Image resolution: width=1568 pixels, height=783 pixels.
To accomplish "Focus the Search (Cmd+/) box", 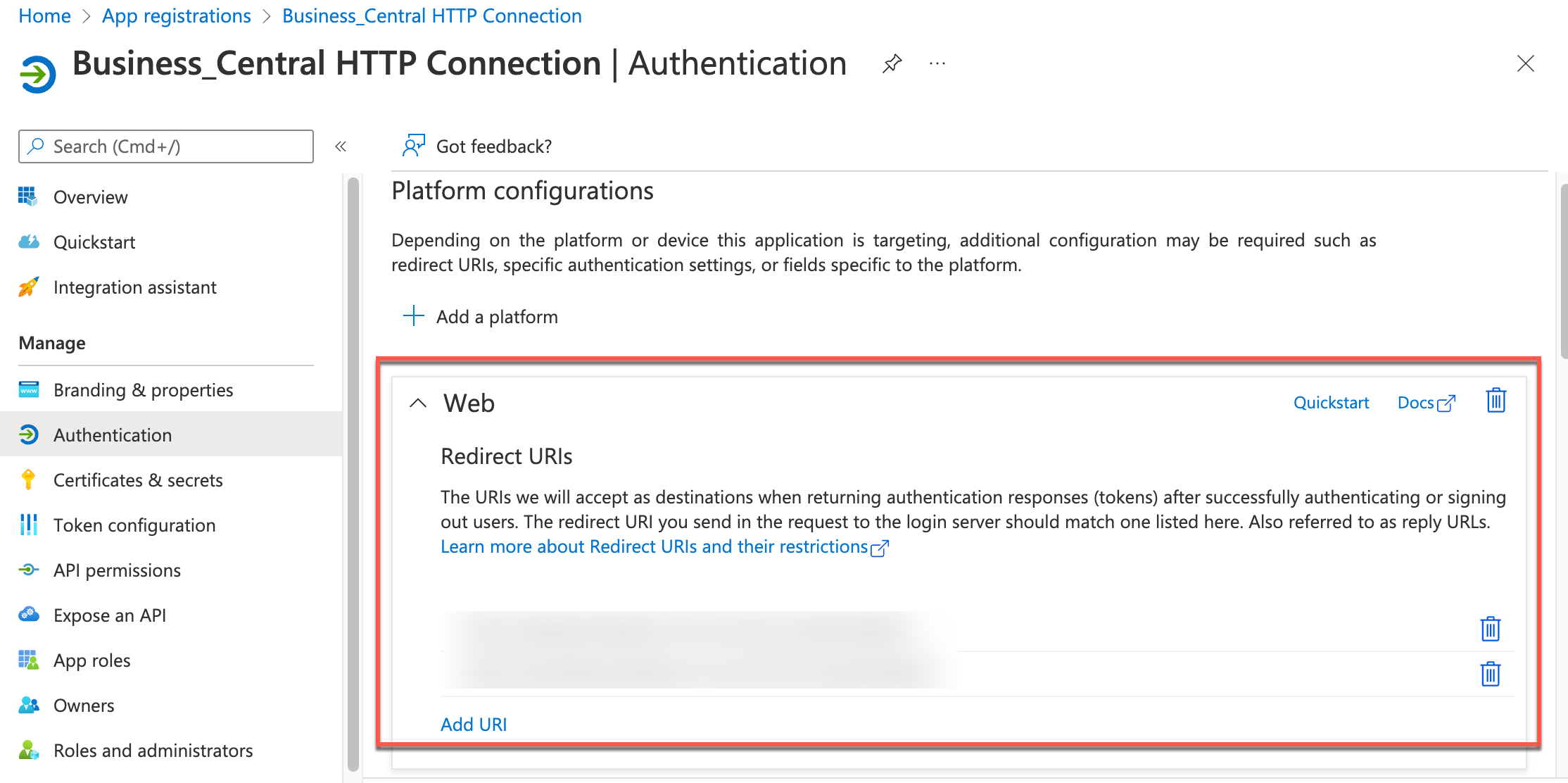I will coord(166,146).
